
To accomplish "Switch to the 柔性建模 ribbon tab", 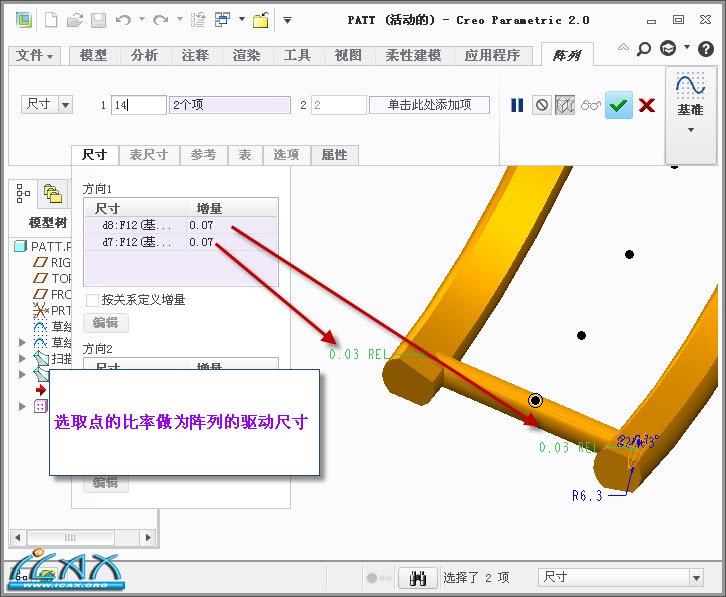I will point(413,56).
